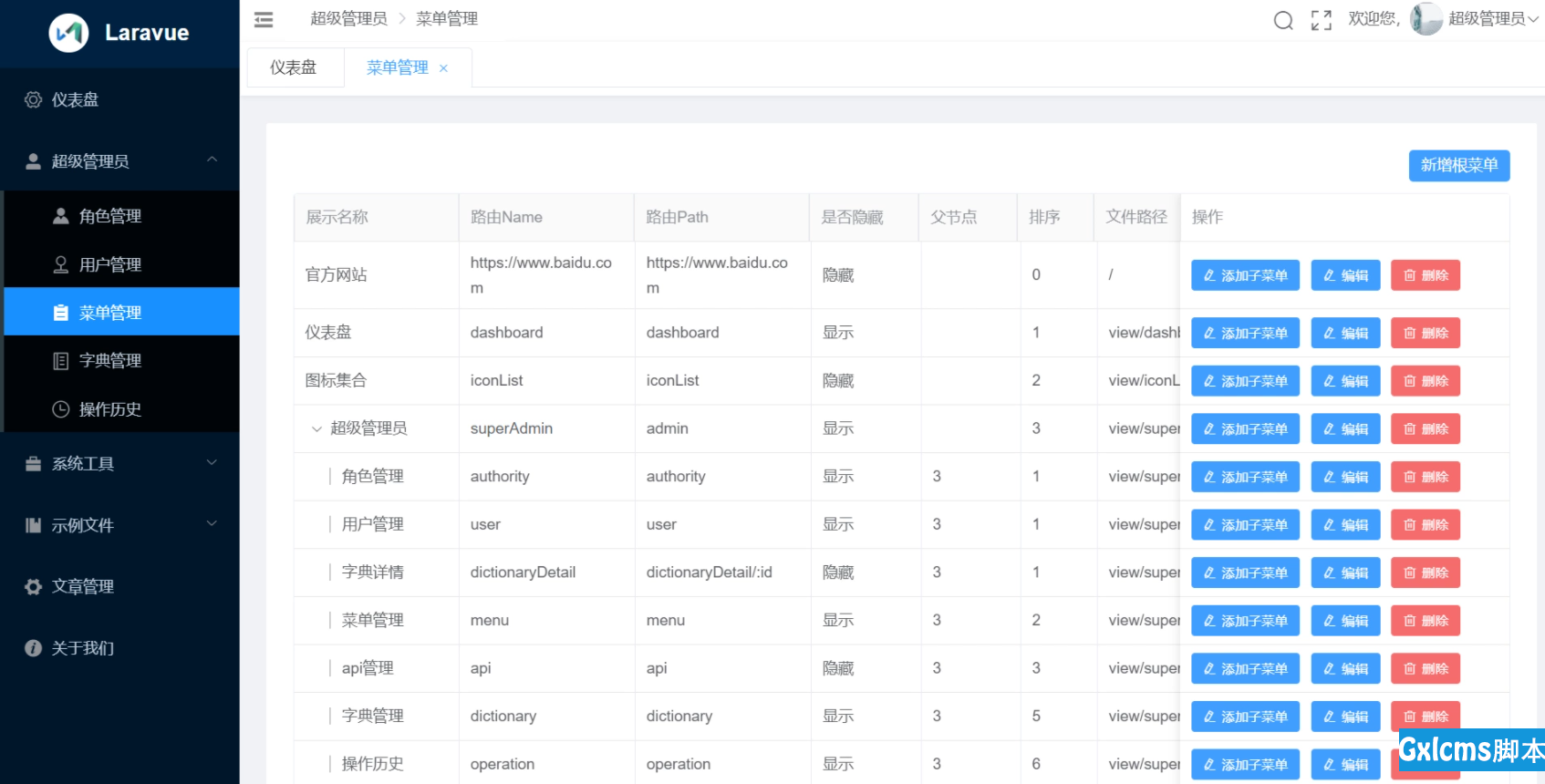
Task: Open 角色管理 sidebar item
Action: (119, 216)
